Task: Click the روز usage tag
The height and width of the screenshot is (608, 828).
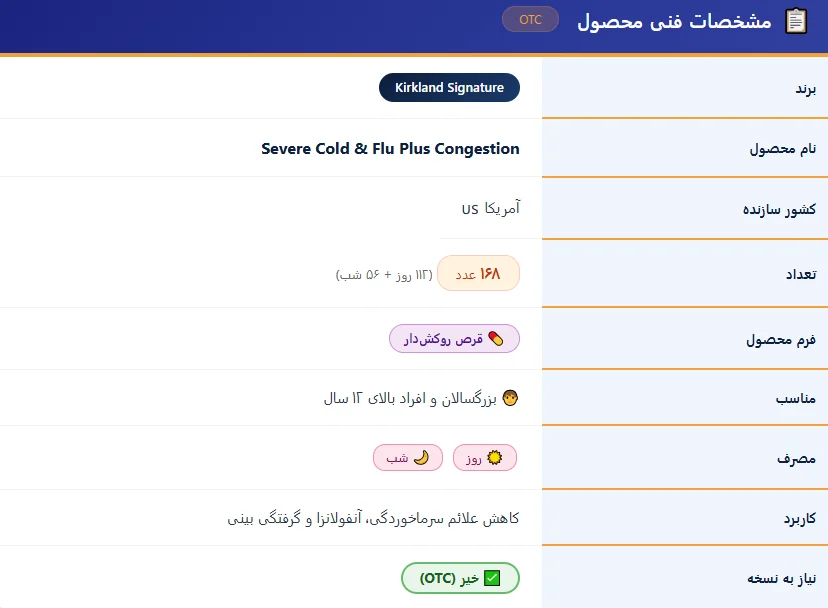Action: [x=485, y=457]
